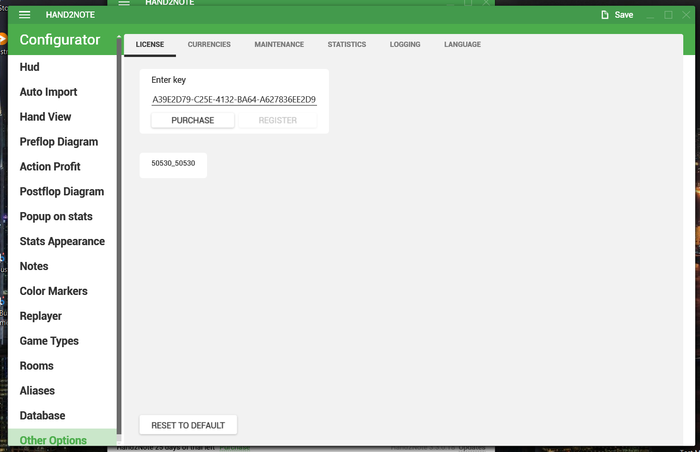Viewport: 700px width, 452px height.
Task: Select the 50530_50530 text box
Action: click(x=173, y=163)
